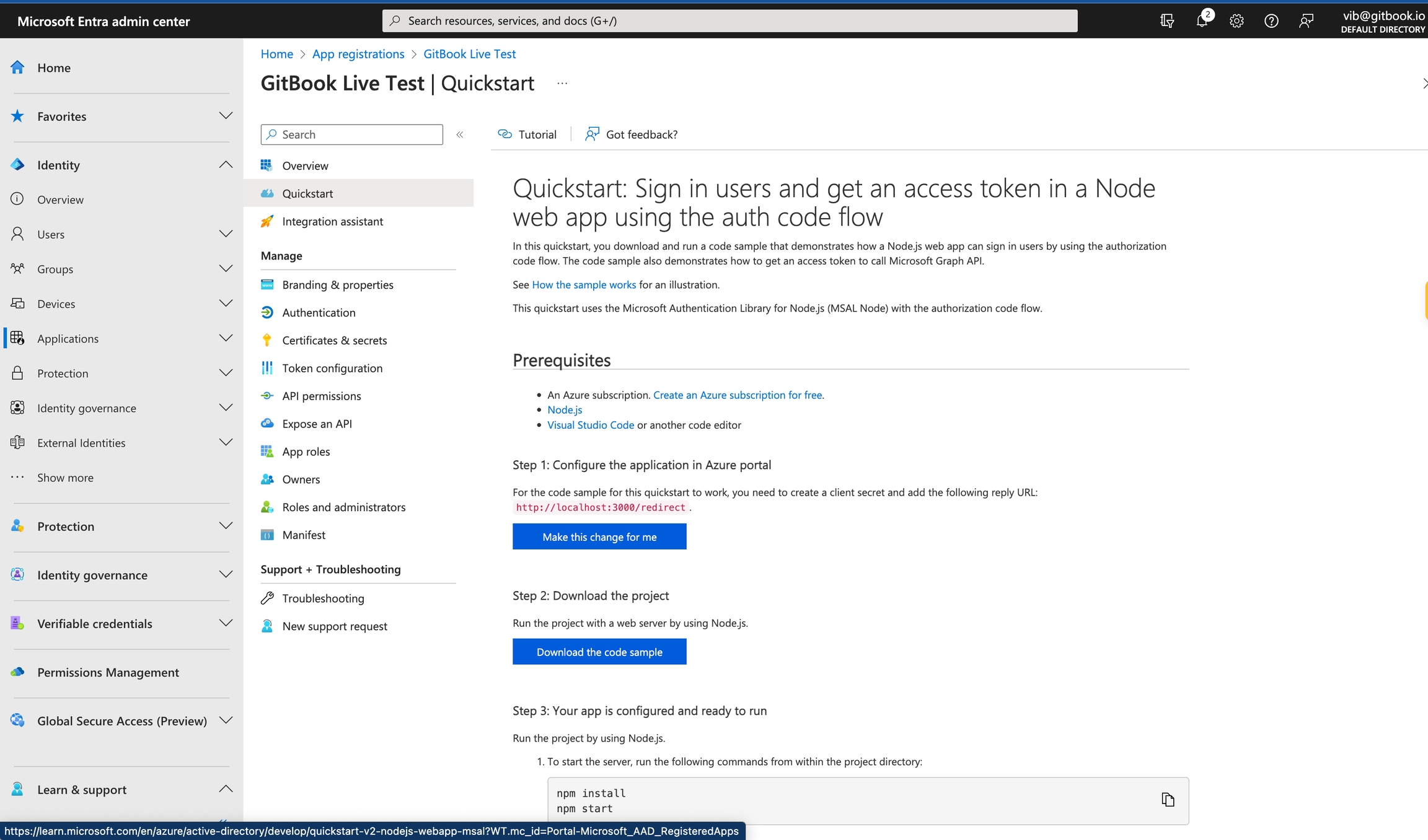Click the help question mark icon
The width and height of the screenshot is (1428, 840).
click(x=1271, y=21)
